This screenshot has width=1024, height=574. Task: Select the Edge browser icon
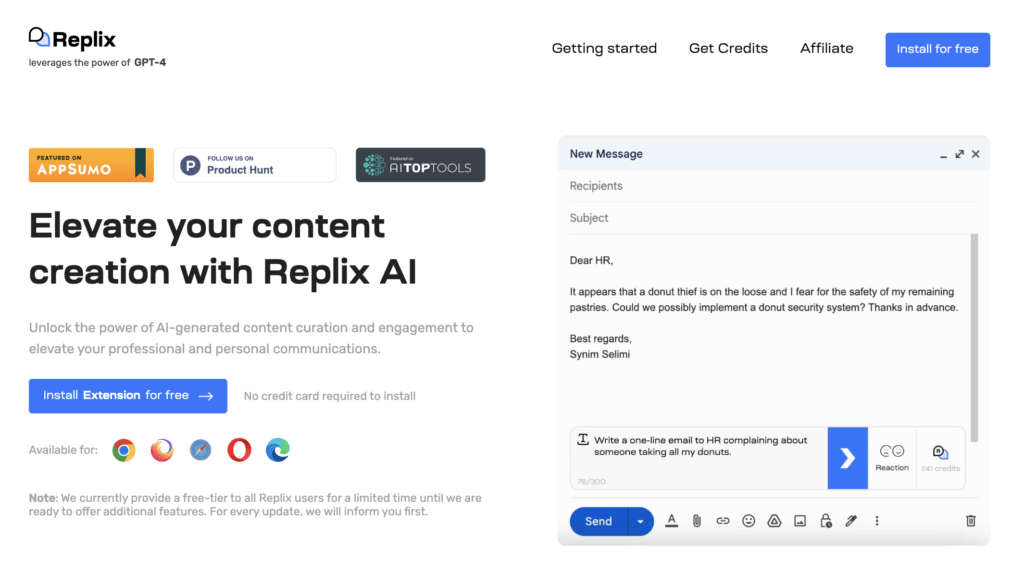click(x=278, y=450)
